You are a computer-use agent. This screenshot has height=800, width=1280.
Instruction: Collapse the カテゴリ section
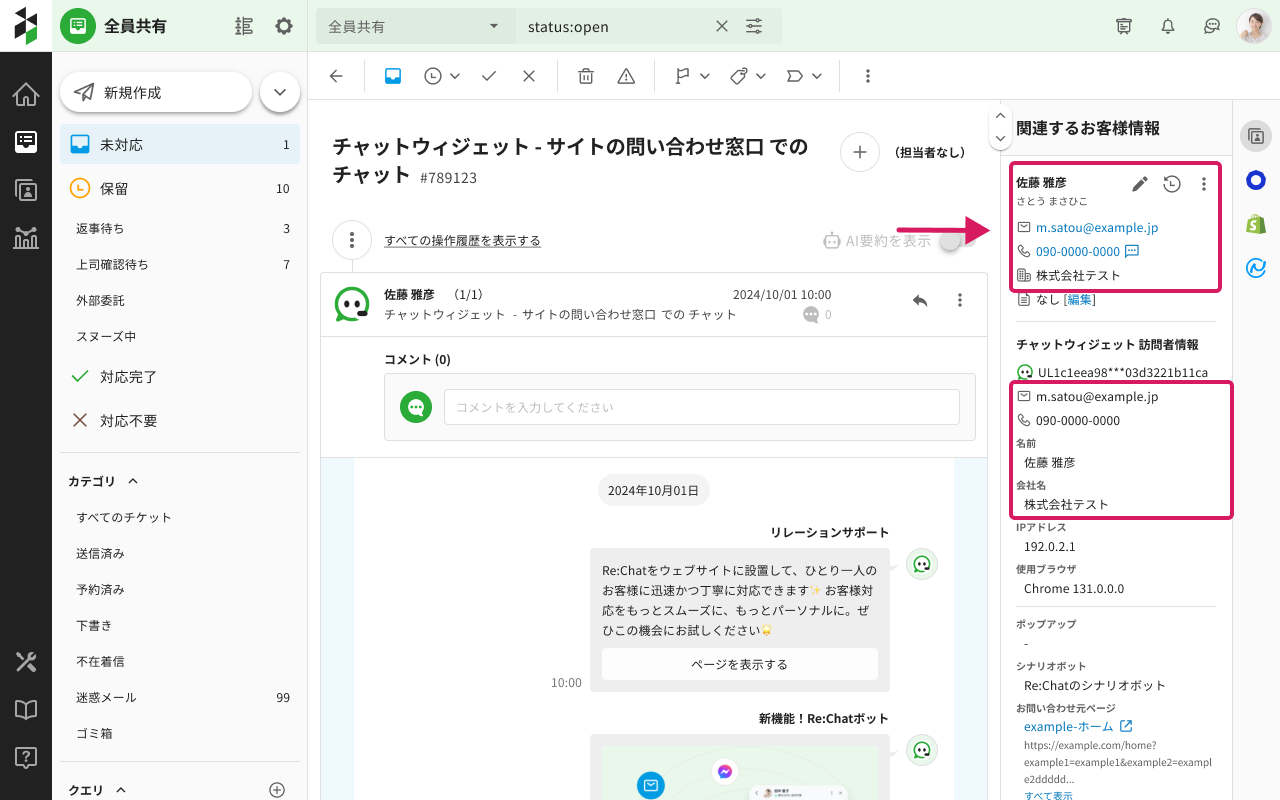pos(132,481)
